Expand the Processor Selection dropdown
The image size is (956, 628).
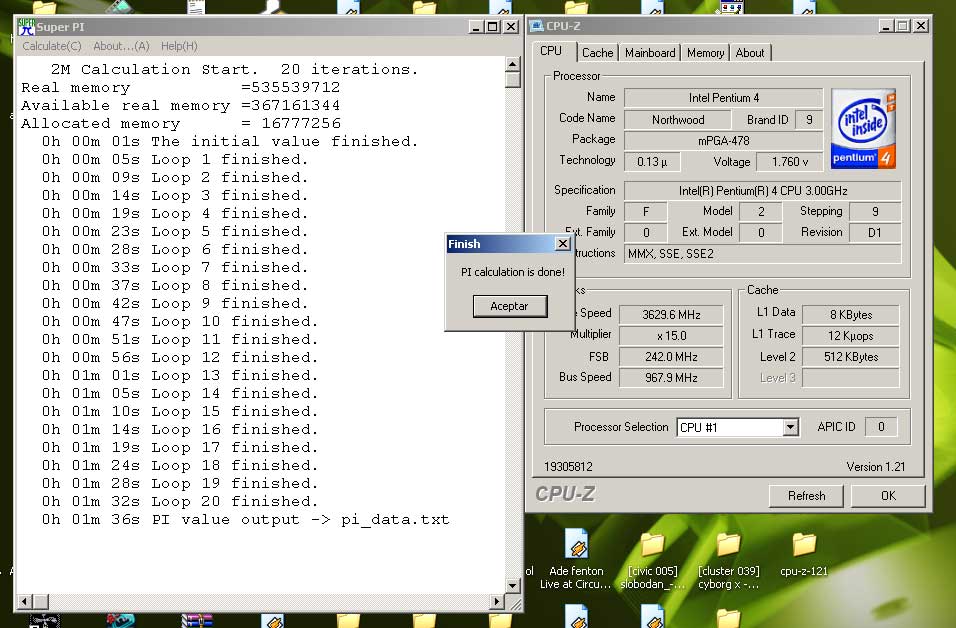click(790, 427)
